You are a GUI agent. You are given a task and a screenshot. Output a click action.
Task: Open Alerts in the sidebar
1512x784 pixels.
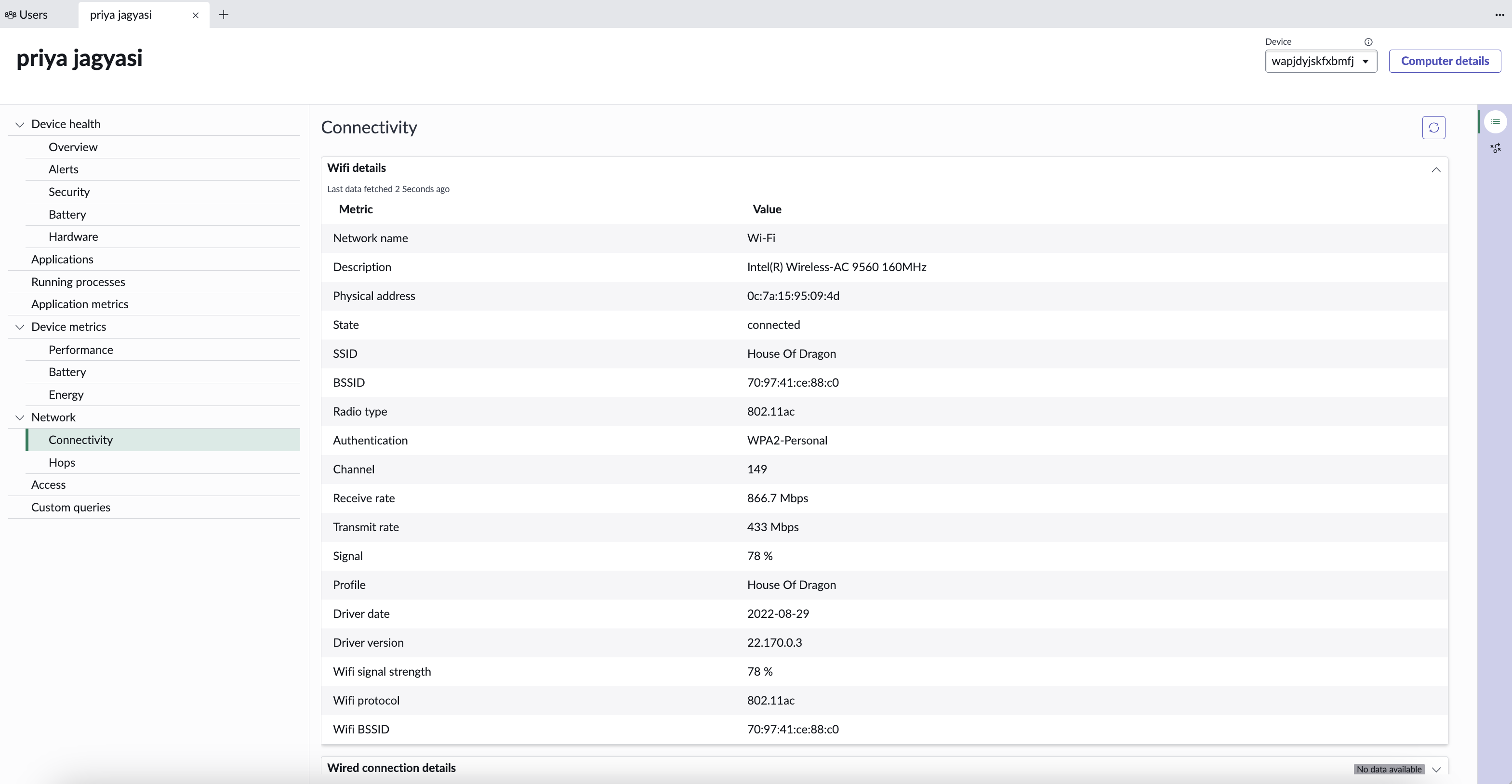[64, 169]
